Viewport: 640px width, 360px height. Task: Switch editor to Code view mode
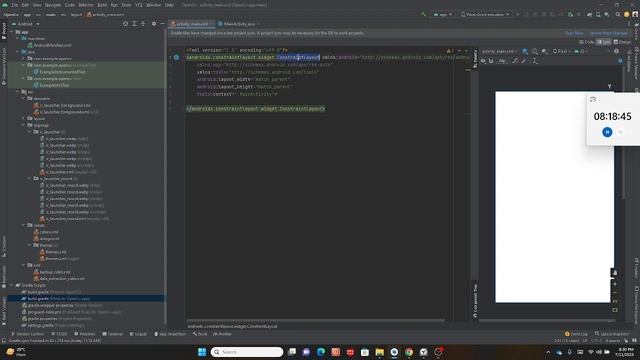[x=587, y=42]
